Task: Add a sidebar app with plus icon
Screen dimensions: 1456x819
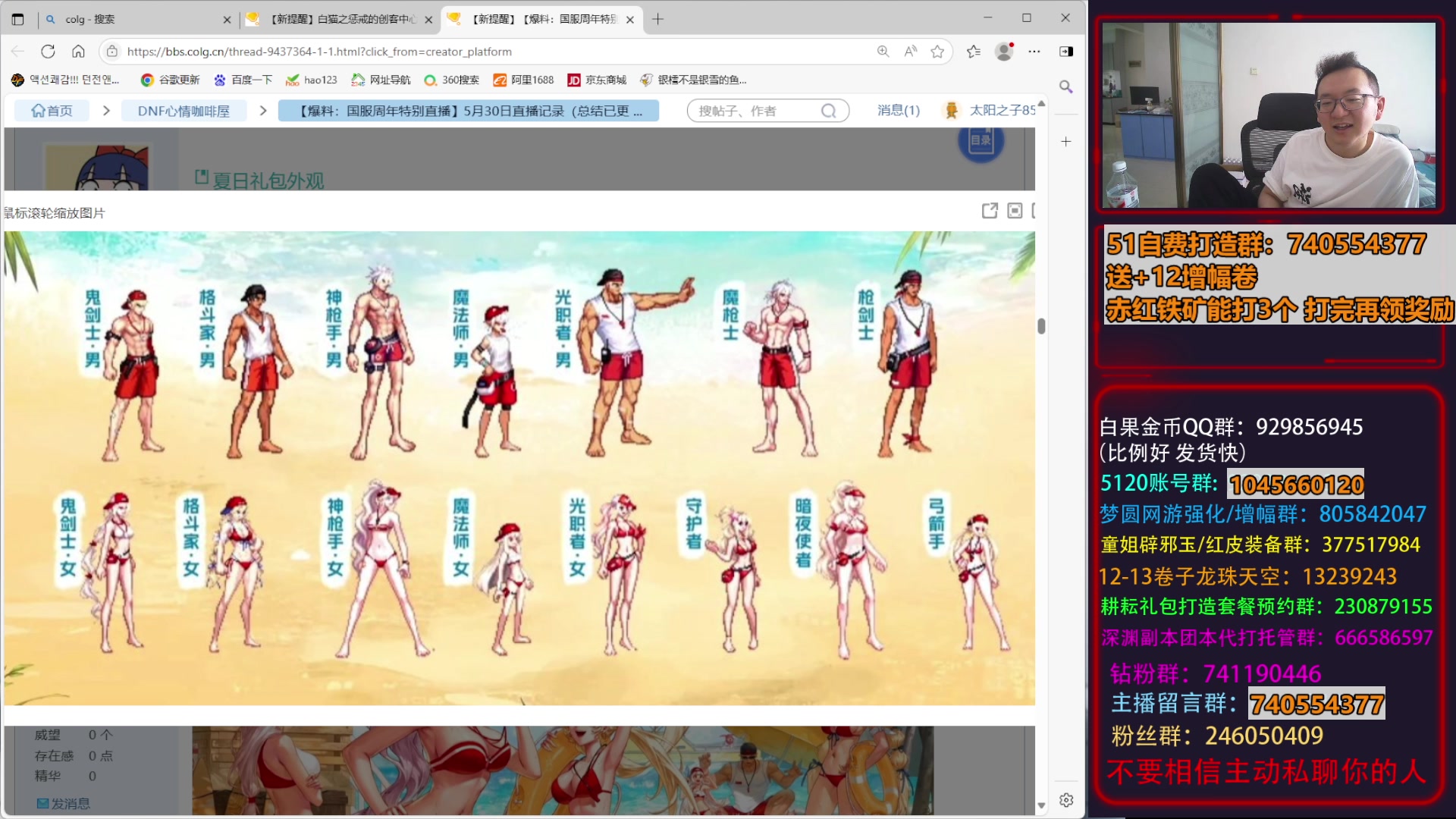Action: coord(1066,142)
